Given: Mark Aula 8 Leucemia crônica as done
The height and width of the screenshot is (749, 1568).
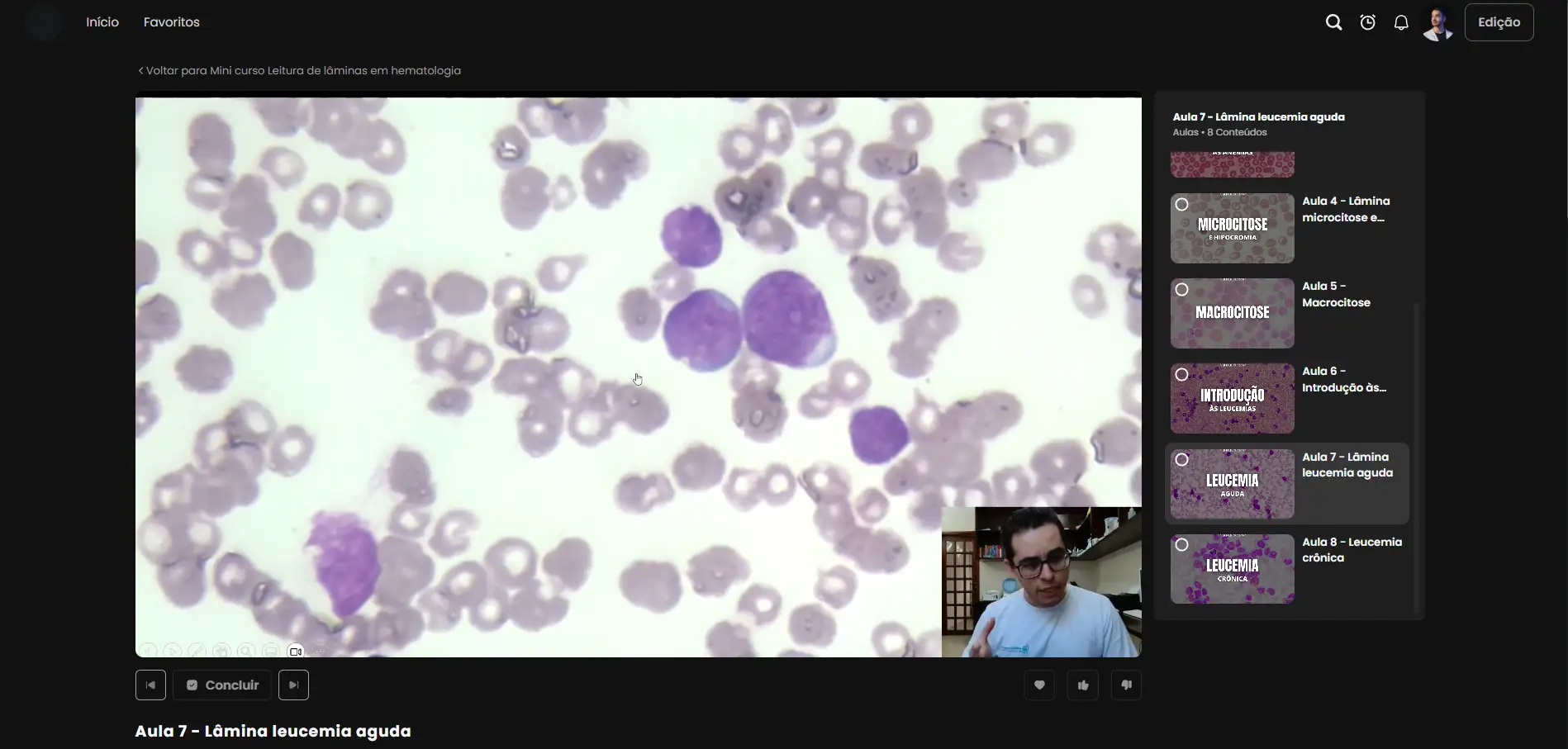Looking at the screenshot, I should coord(1182,545).
